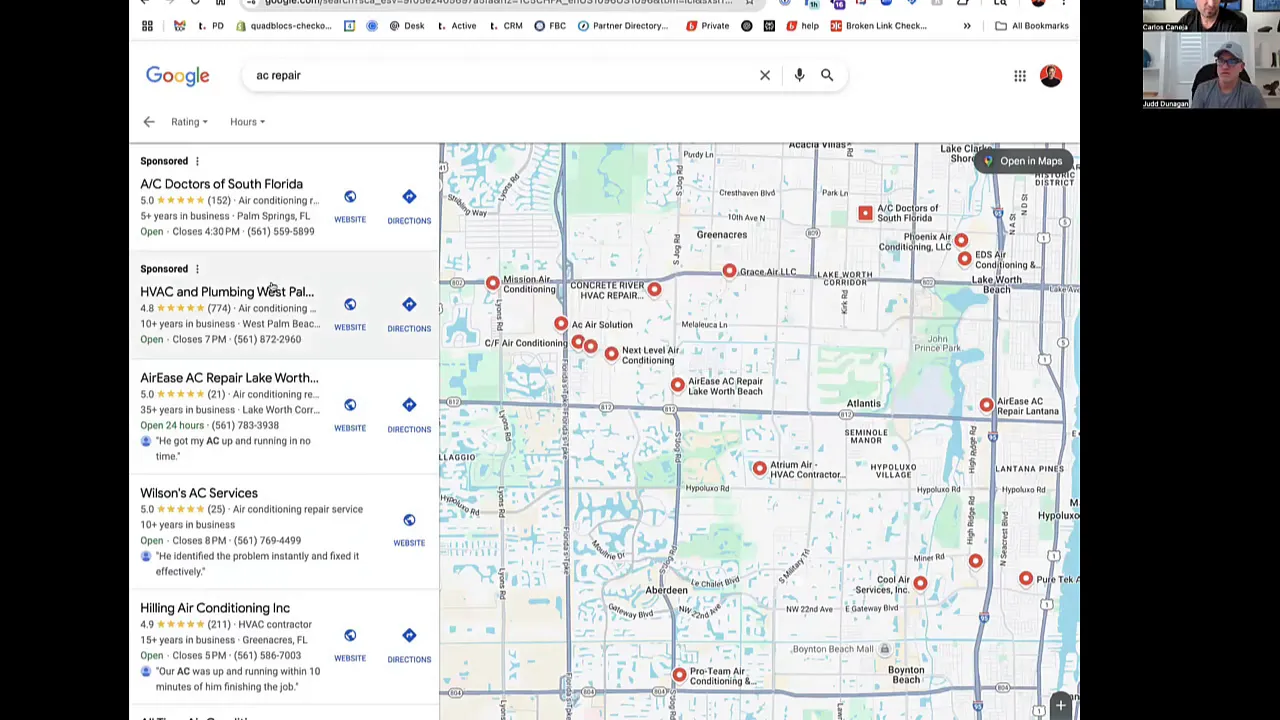
Task: Select the Phoenix Air Conditioning, LLC pin
Action: [x=961, y=240]
